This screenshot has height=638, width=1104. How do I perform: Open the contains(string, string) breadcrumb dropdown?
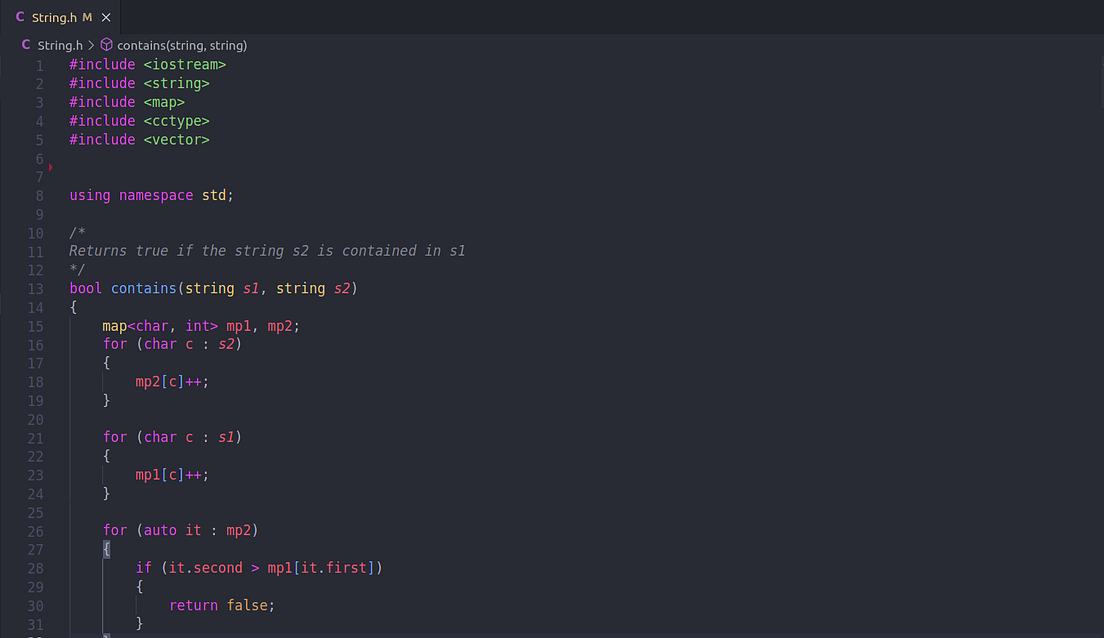coord(181,44)
